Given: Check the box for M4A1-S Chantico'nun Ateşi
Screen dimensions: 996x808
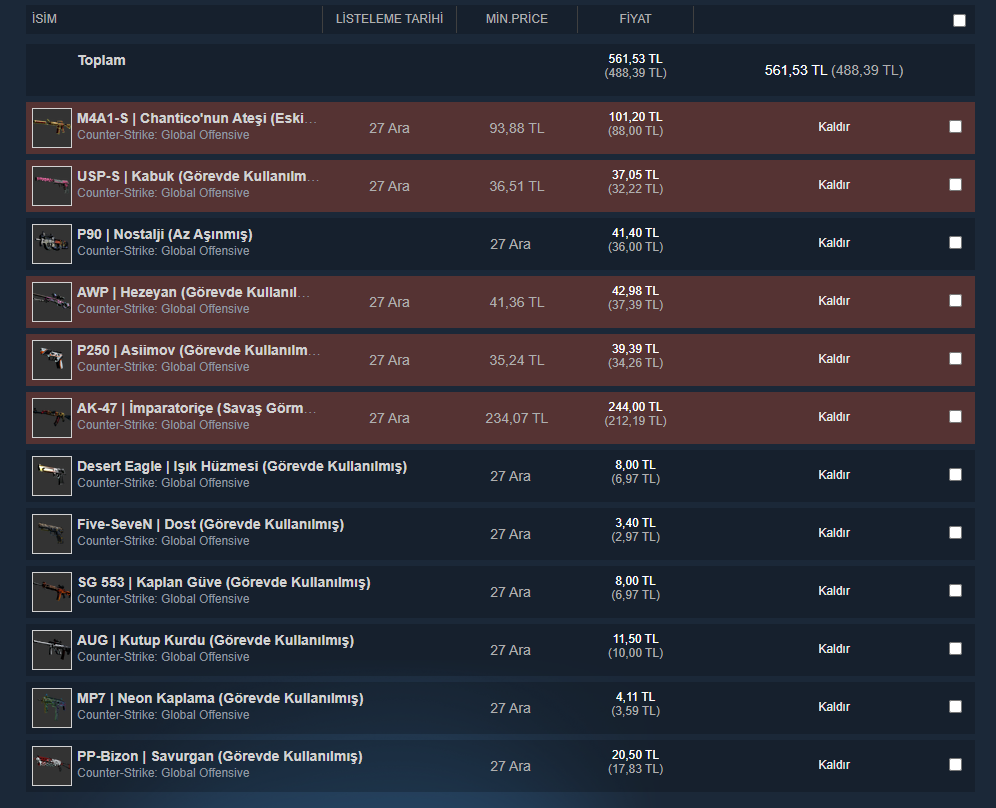Looking at the screenshot, I should pos(955,126).
